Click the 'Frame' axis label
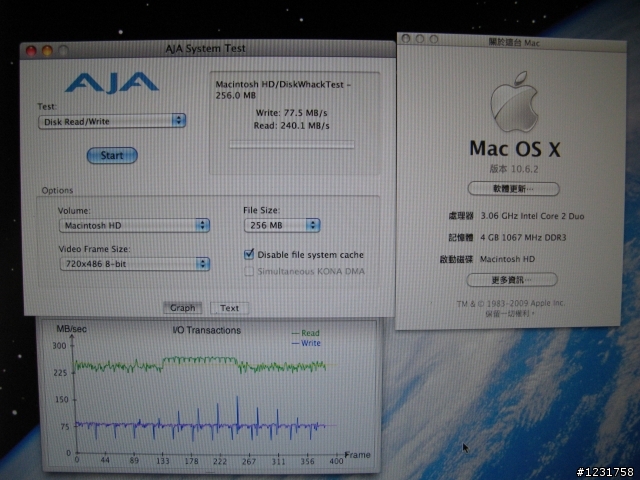This screenshot has height=480, width=640. pyautogui.click(x=358, y=455)
